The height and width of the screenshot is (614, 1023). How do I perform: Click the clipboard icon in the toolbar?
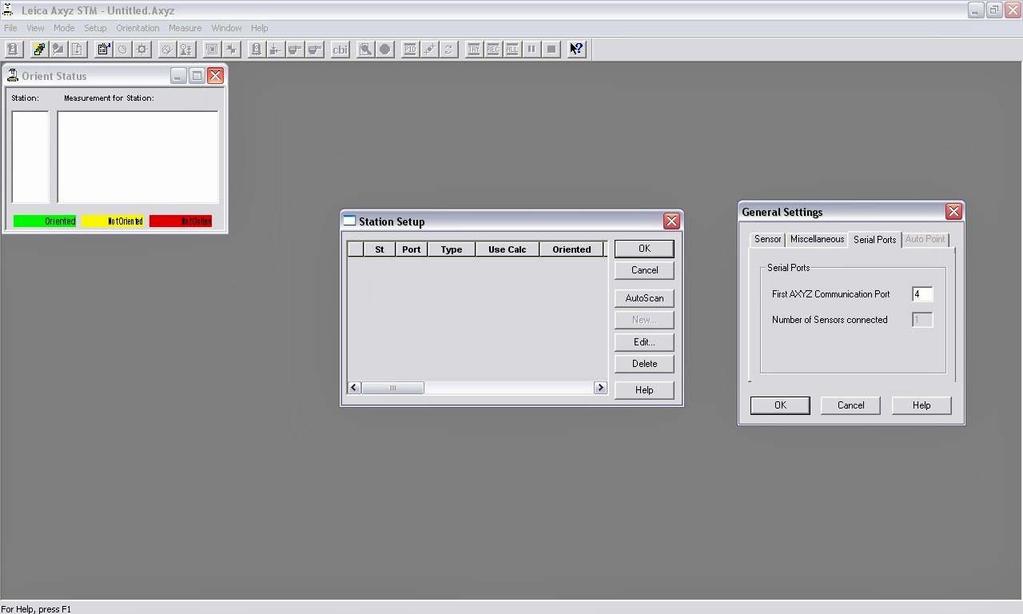point(103,49)
